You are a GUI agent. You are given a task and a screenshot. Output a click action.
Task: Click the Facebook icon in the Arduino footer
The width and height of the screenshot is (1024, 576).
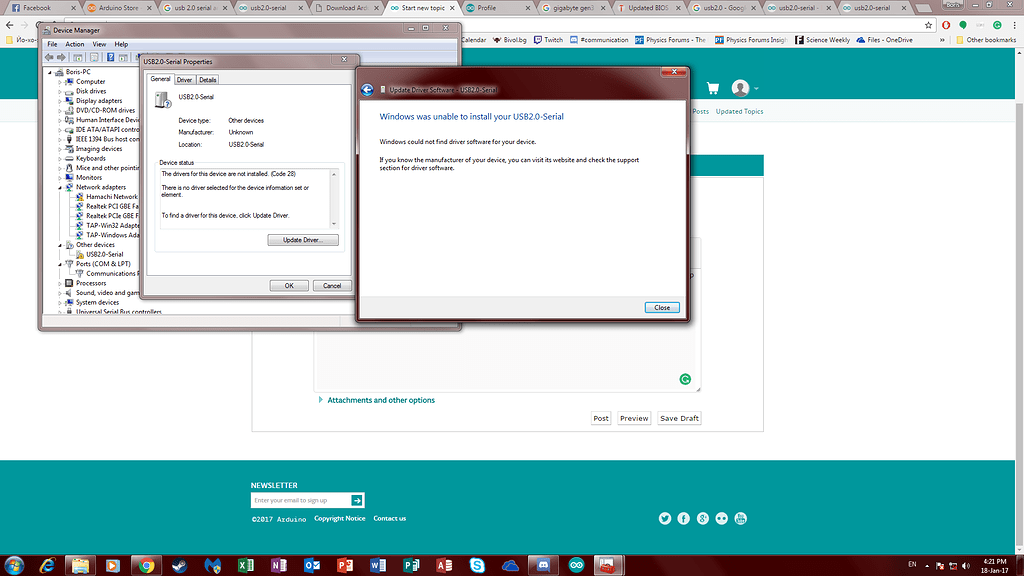pyautogui.click(x=684, y=518)
